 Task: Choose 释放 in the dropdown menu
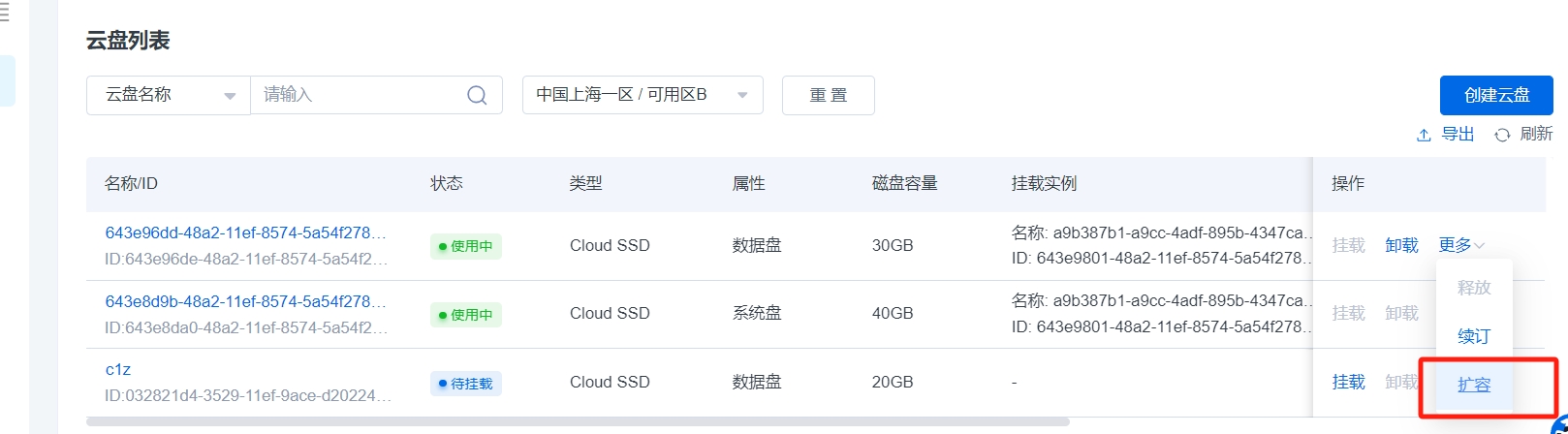[1473, 288]
